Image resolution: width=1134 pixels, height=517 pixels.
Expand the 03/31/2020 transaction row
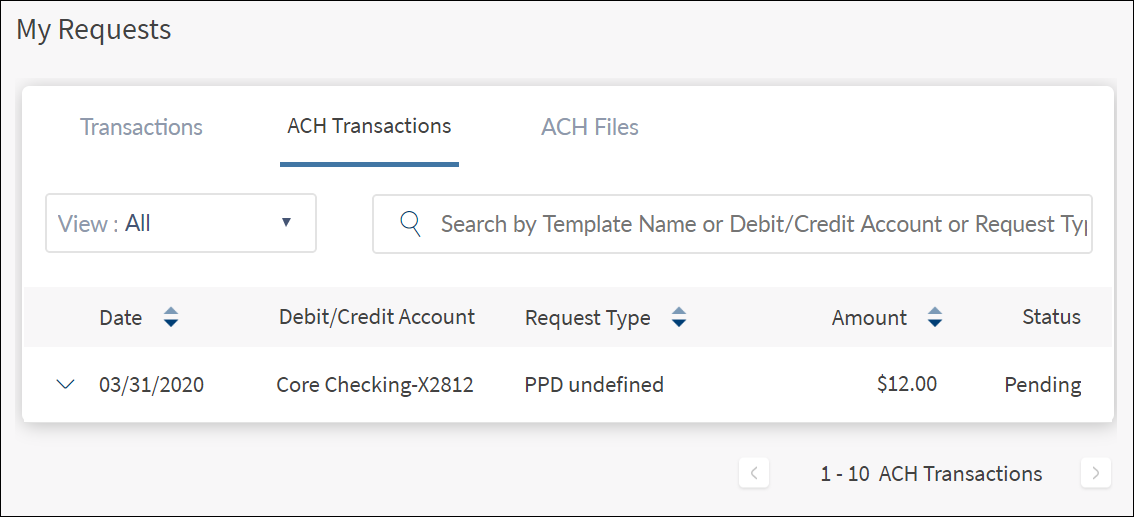66,384
